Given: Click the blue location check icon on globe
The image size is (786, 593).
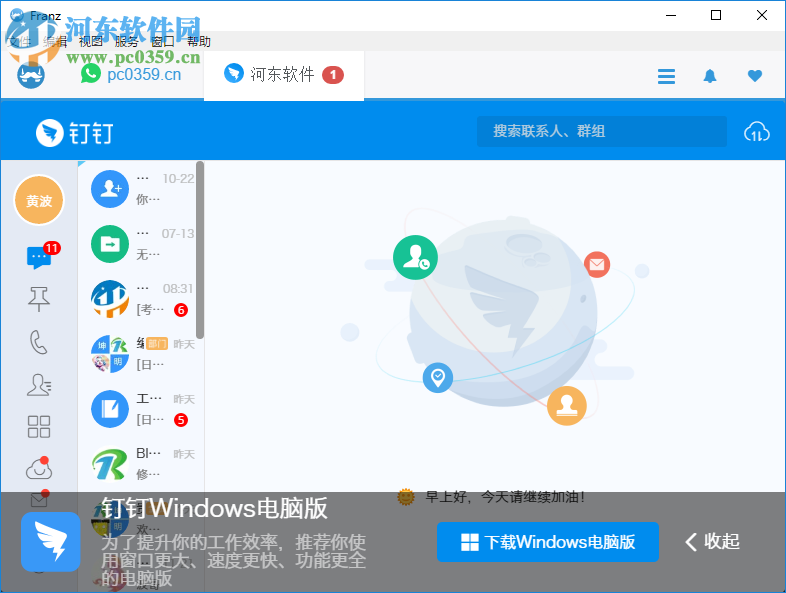Looking at the screenshot, I should (438, 377).
